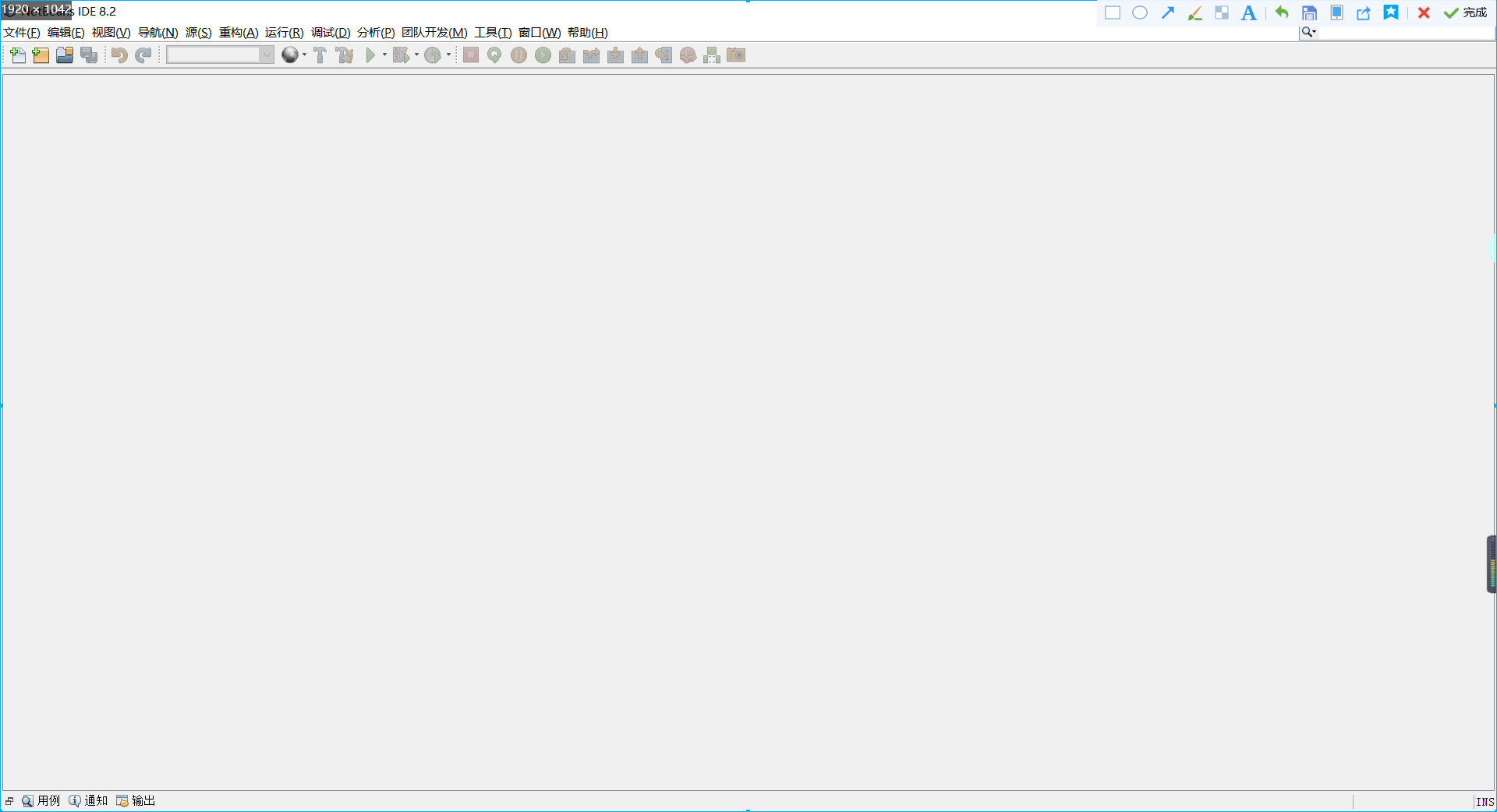
Task: Select the blue arrow annotation tool
Action: point(1168,12)
